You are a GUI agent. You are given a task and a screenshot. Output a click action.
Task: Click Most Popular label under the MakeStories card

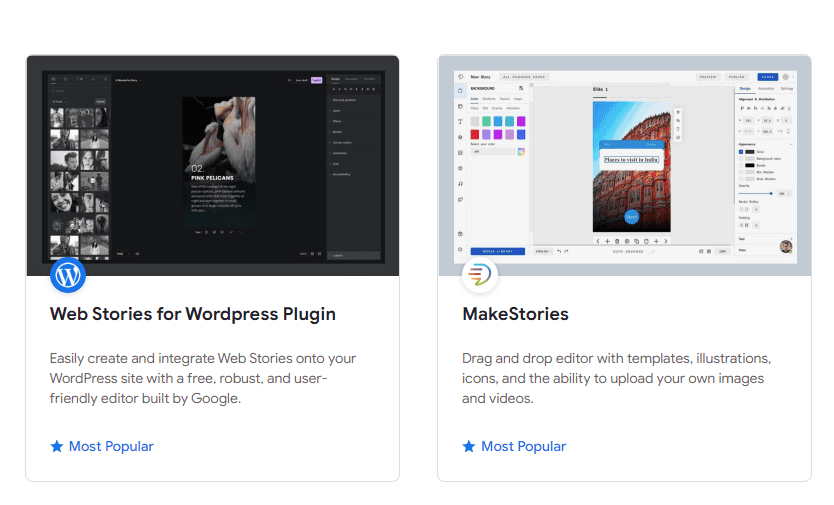(523, 446)
